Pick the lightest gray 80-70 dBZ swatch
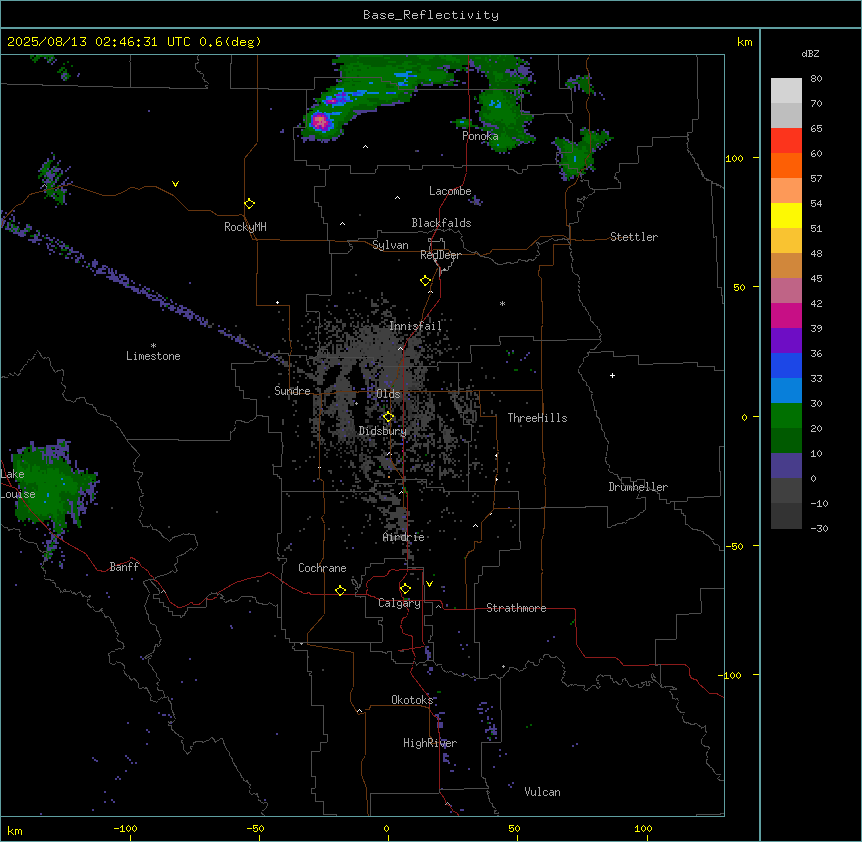The height and width of the screenshot is (842, 862). click(786, 91)
